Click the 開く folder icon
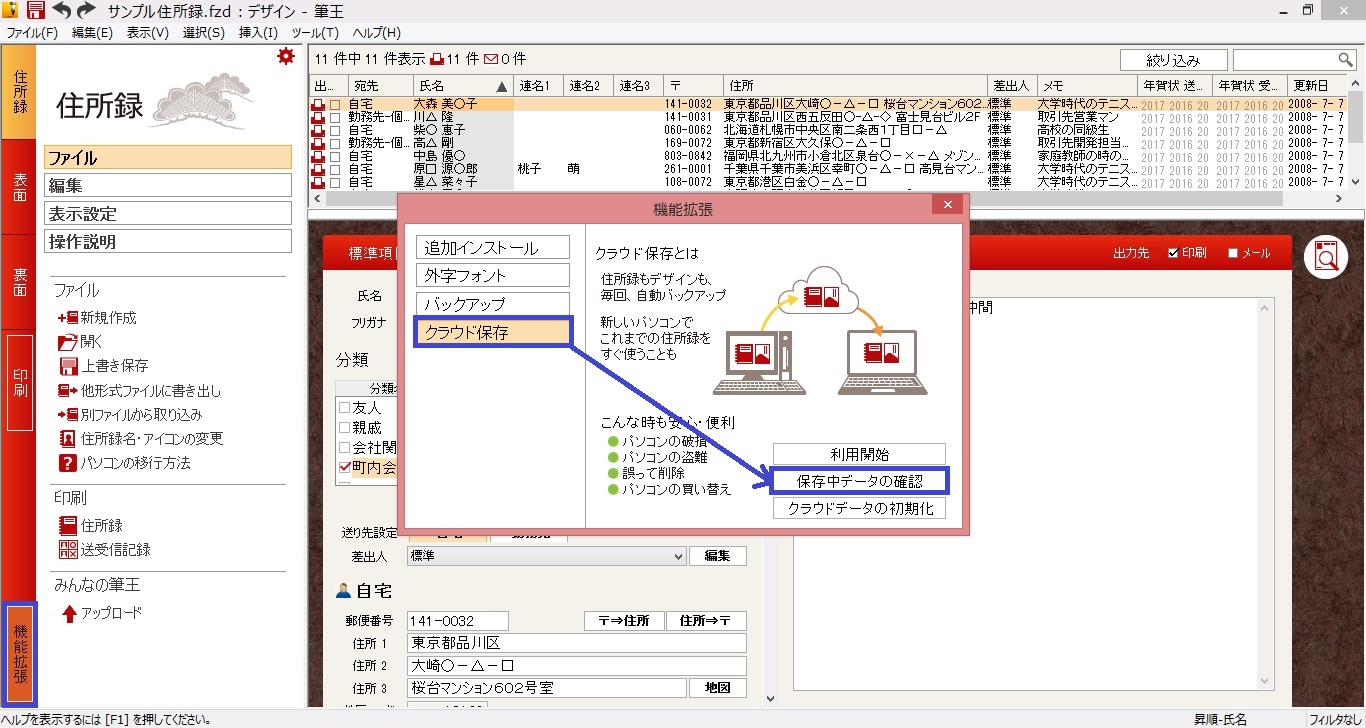Screen dimensions: 1366x728 (68, 342)
